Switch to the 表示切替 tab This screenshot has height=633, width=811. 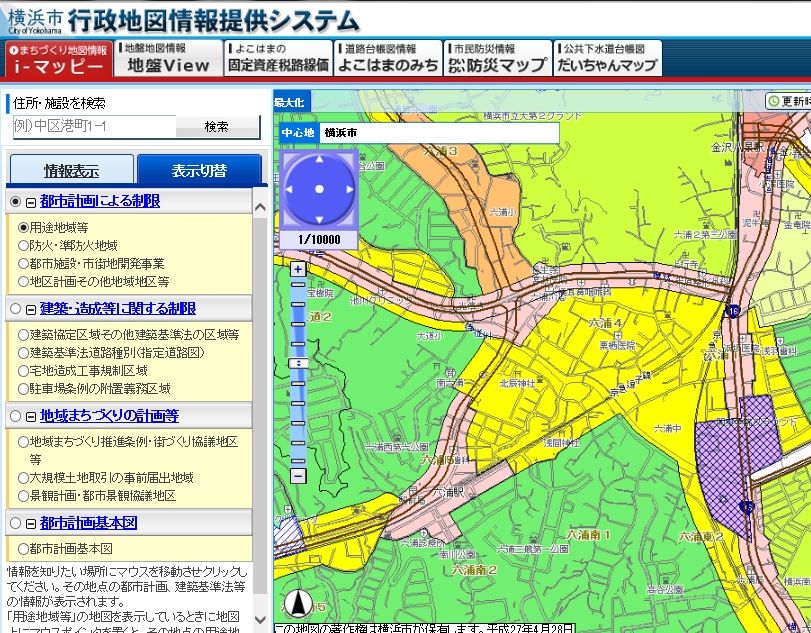coord(200,170)
